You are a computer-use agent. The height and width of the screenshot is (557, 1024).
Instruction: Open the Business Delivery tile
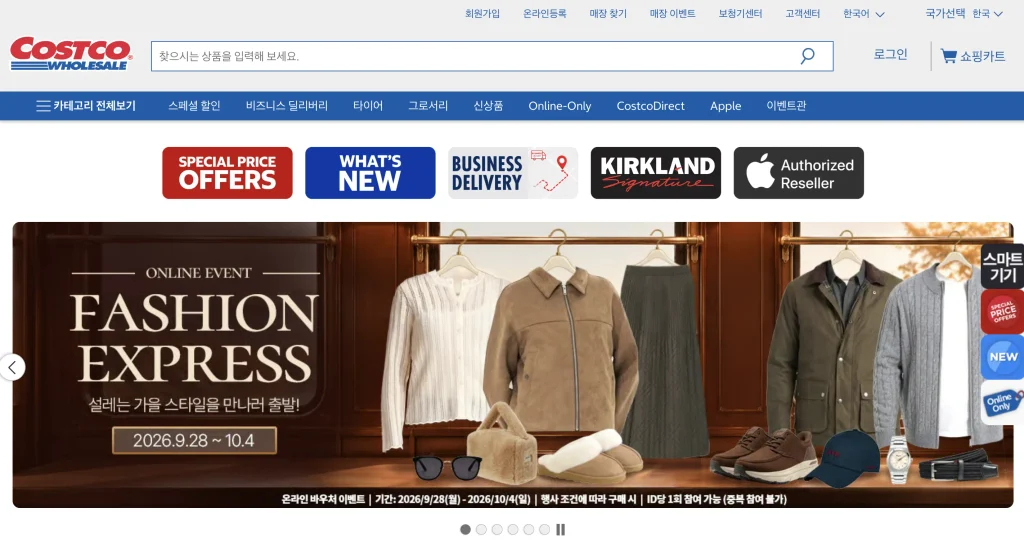pyautogui.click(x=513, y=173)
